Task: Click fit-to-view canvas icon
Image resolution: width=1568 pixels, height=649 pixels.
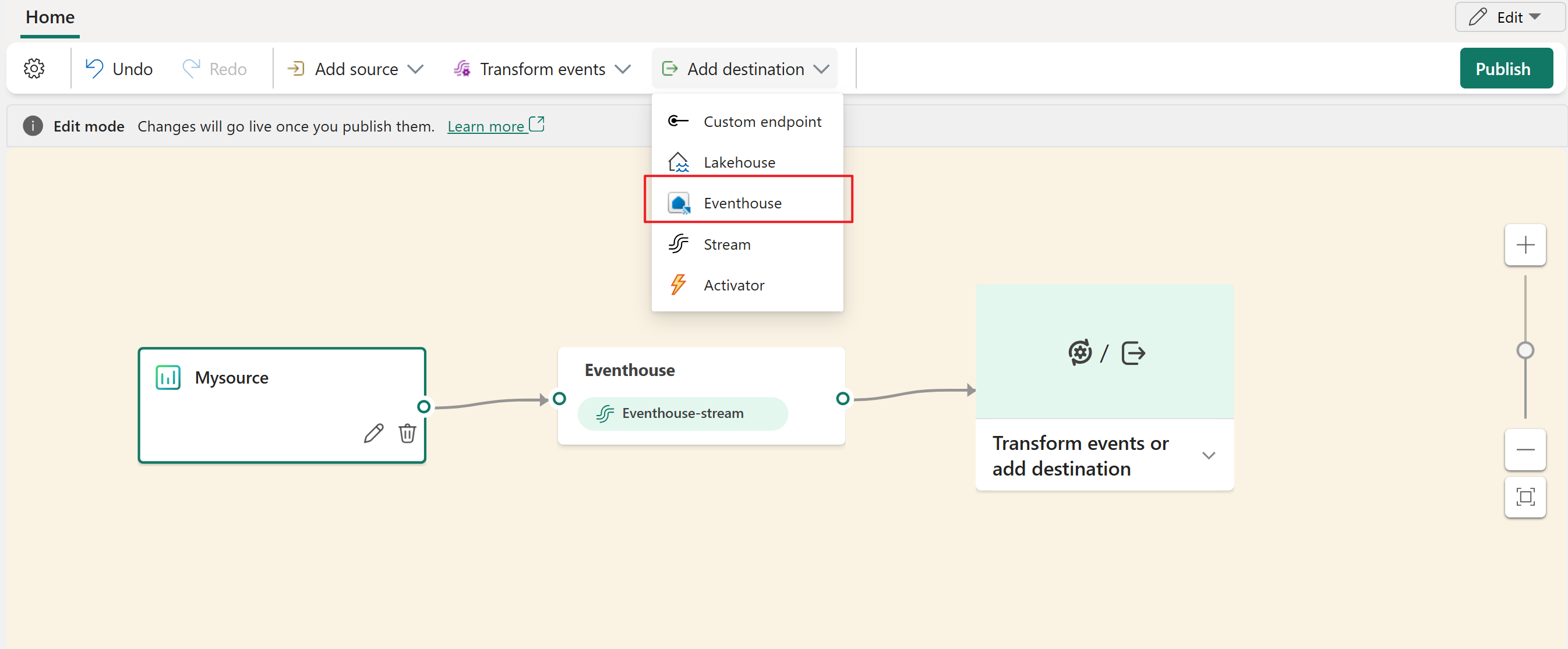Action: (x=1524, y=497)
